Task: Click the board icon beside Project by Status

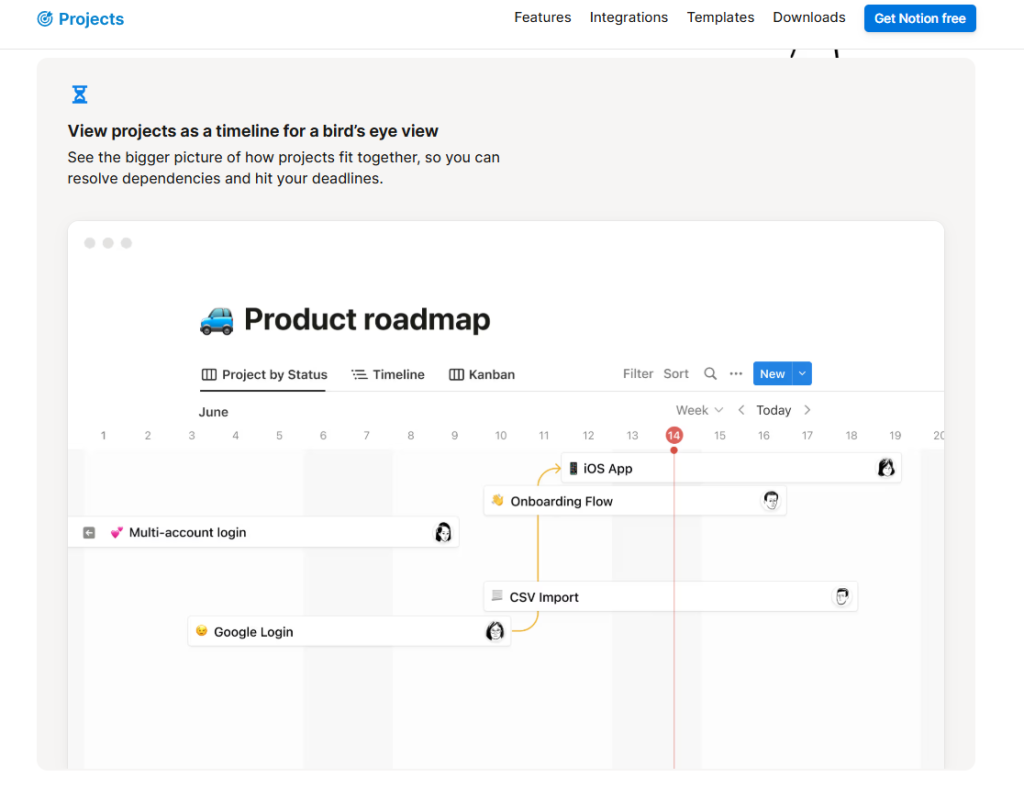Action: pyautogui.click(x=209, y=374)
